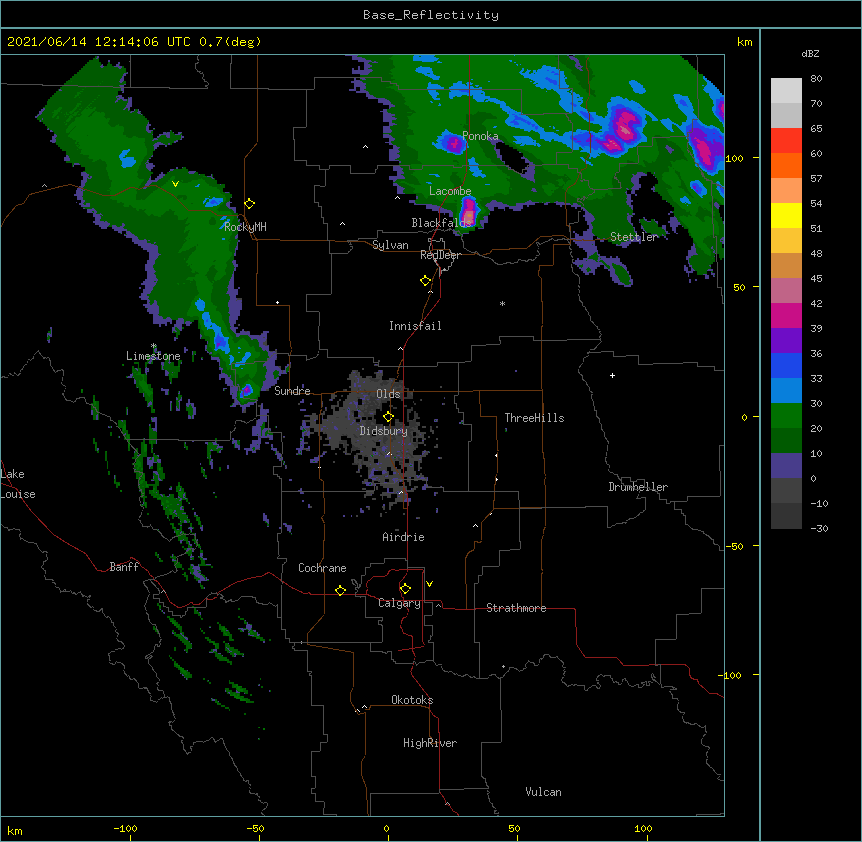Click the Didsbury label

click(x=384, y=431)
